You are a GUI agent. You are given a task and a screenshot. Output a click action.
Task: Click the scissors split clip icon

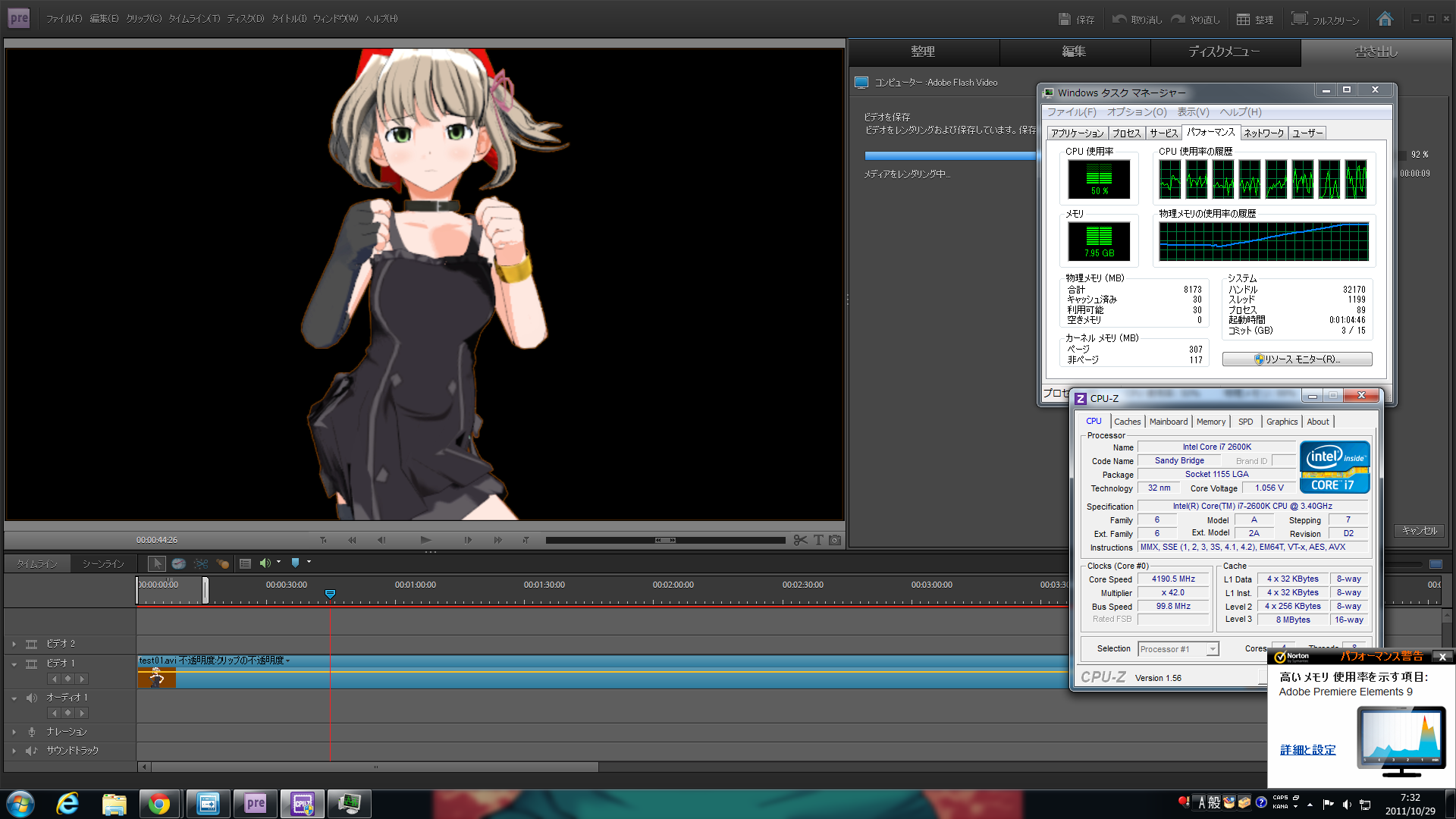pos(800,540)
